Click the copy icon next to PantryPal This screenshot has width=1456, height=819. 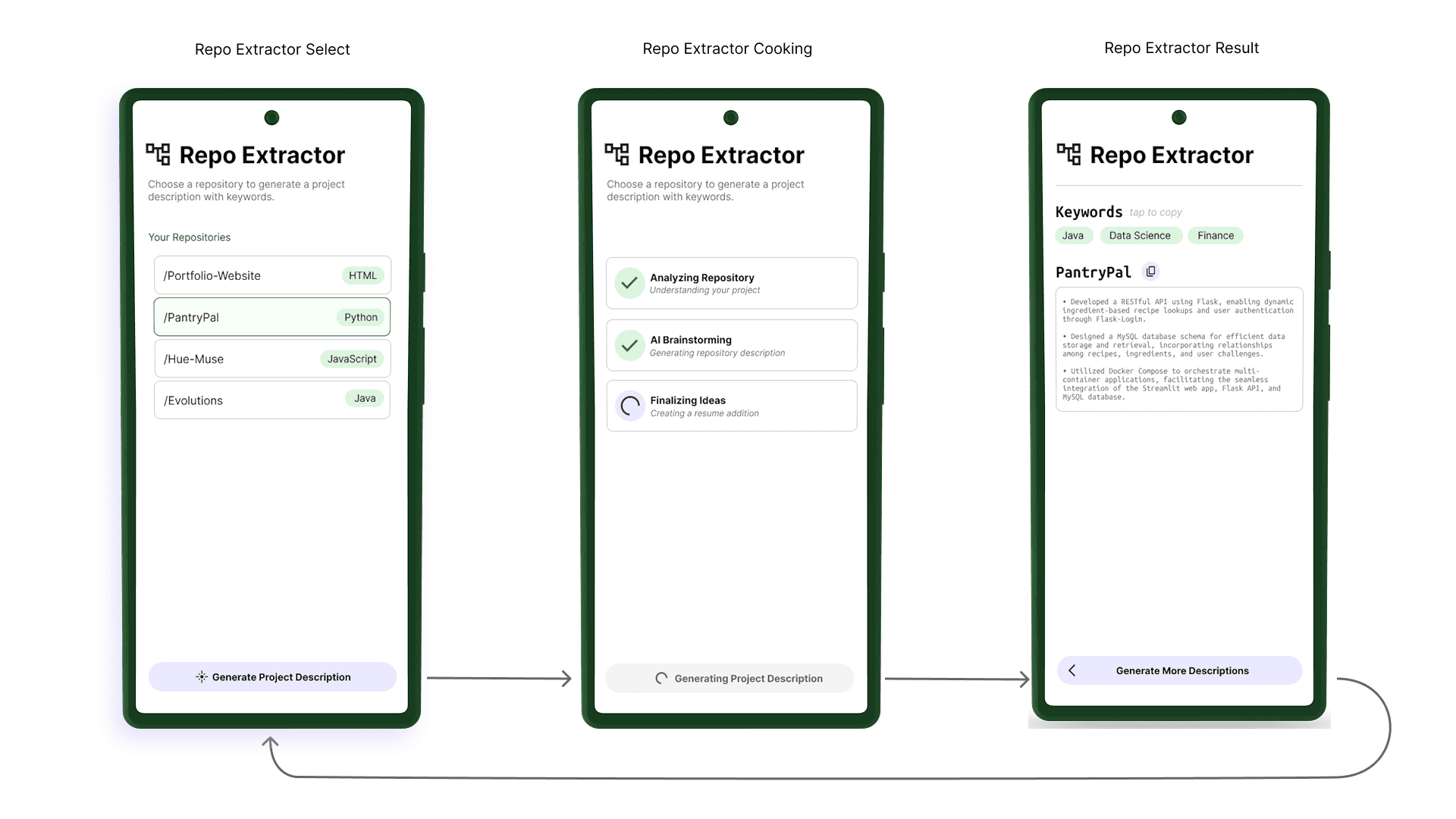click(1150, 271)
